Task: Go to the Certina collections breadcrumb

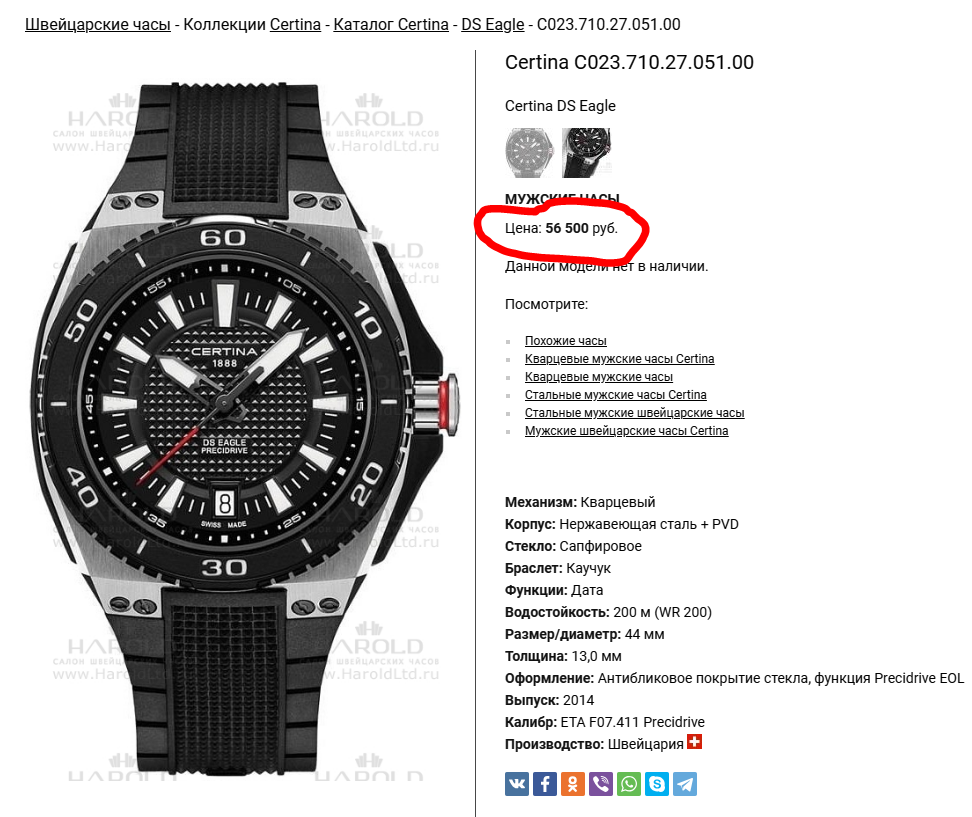Action: [x=295, y=24]
